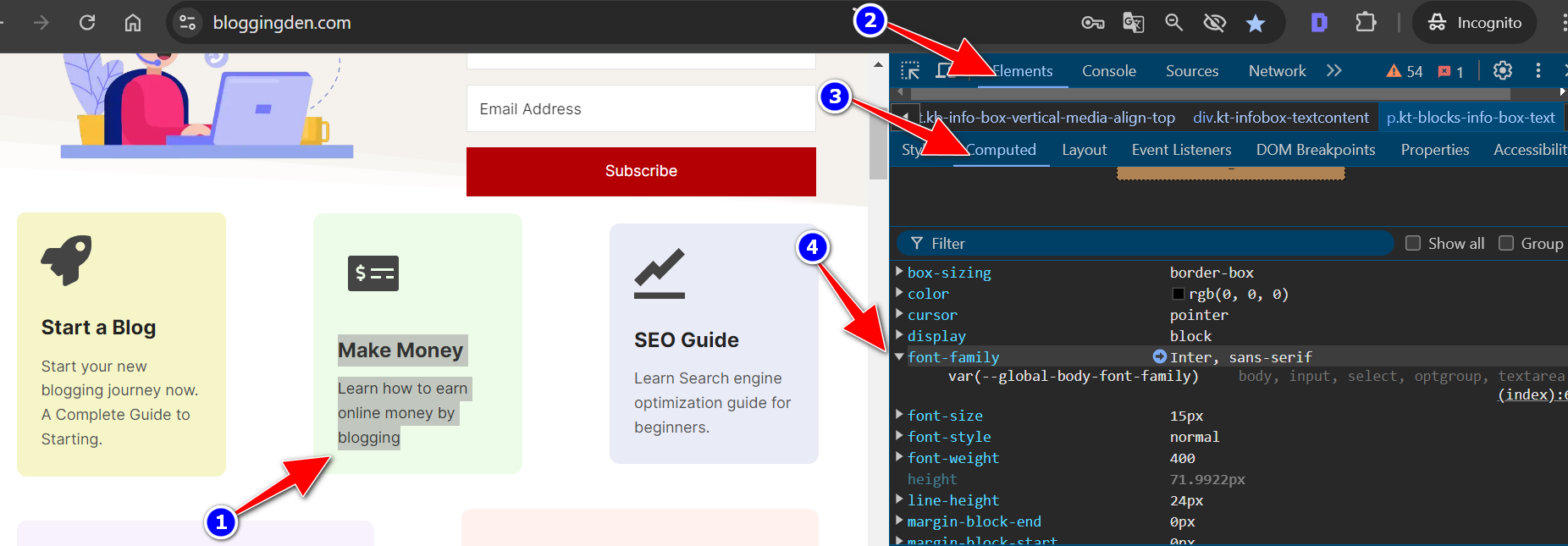The image size is (1568, 546).
Task: Open the Computed styles tab
Action: (x=1001, y=150)
